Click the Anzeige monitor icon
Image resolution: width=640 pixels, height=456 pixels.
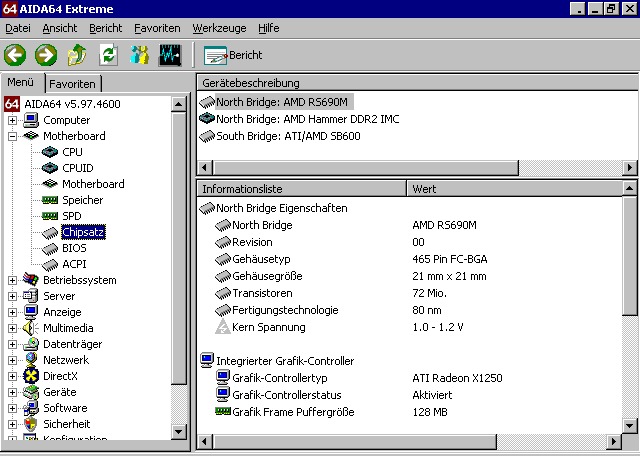pos(31,312)
